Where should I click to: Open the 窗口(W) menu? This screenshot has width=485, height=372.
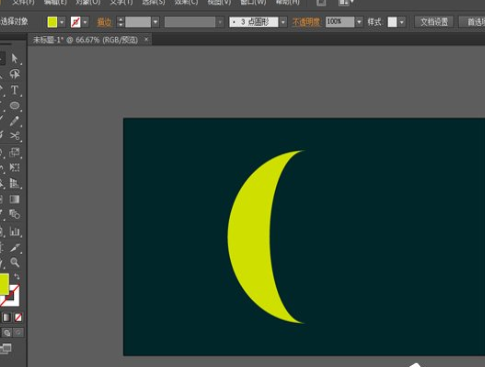(x=253, y=2)
